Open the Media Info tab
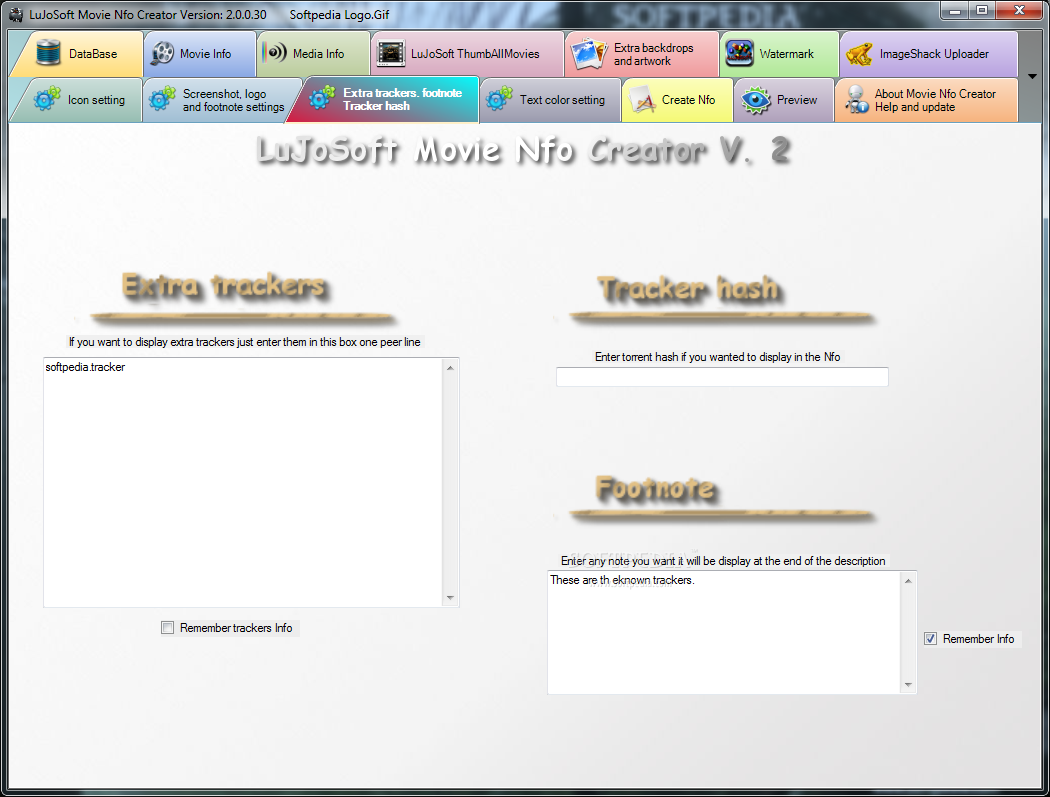Viewport: 1050px width, 797px height. (313, 54)
